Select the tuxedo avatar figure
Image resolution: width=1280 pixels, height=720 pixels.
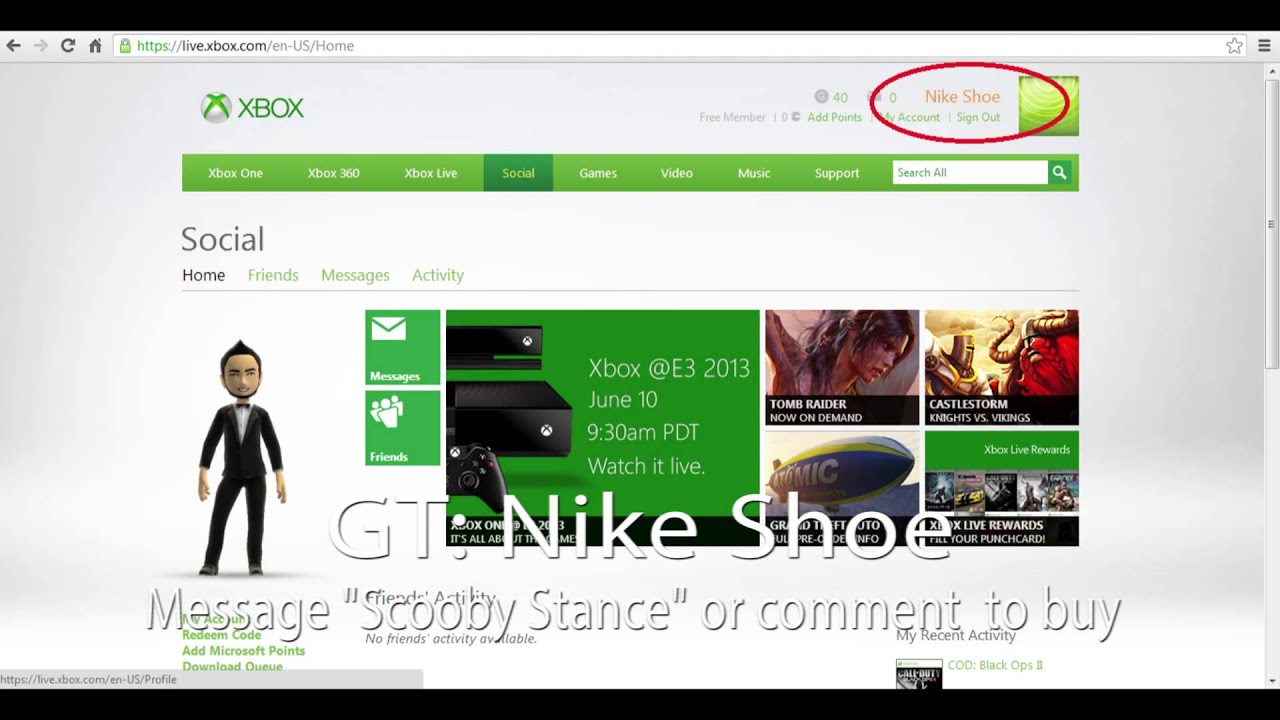[241, 458]
